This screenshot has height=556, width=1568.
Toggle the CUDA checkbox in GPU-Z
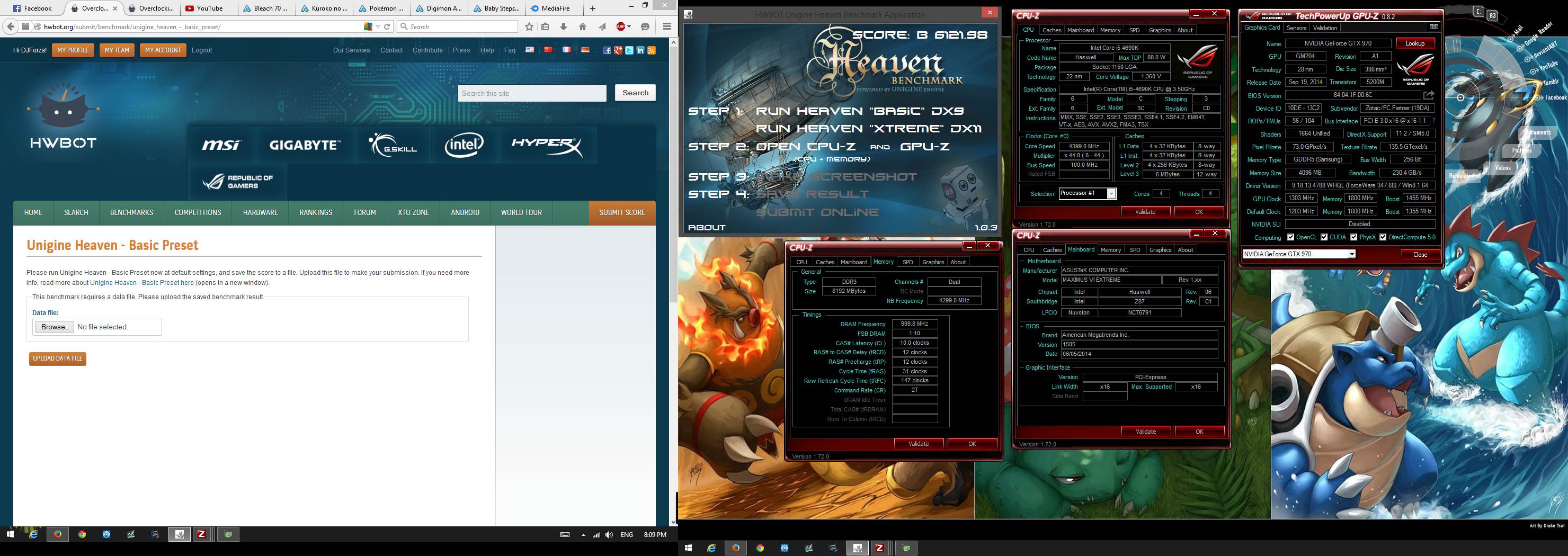[1324, 237]
